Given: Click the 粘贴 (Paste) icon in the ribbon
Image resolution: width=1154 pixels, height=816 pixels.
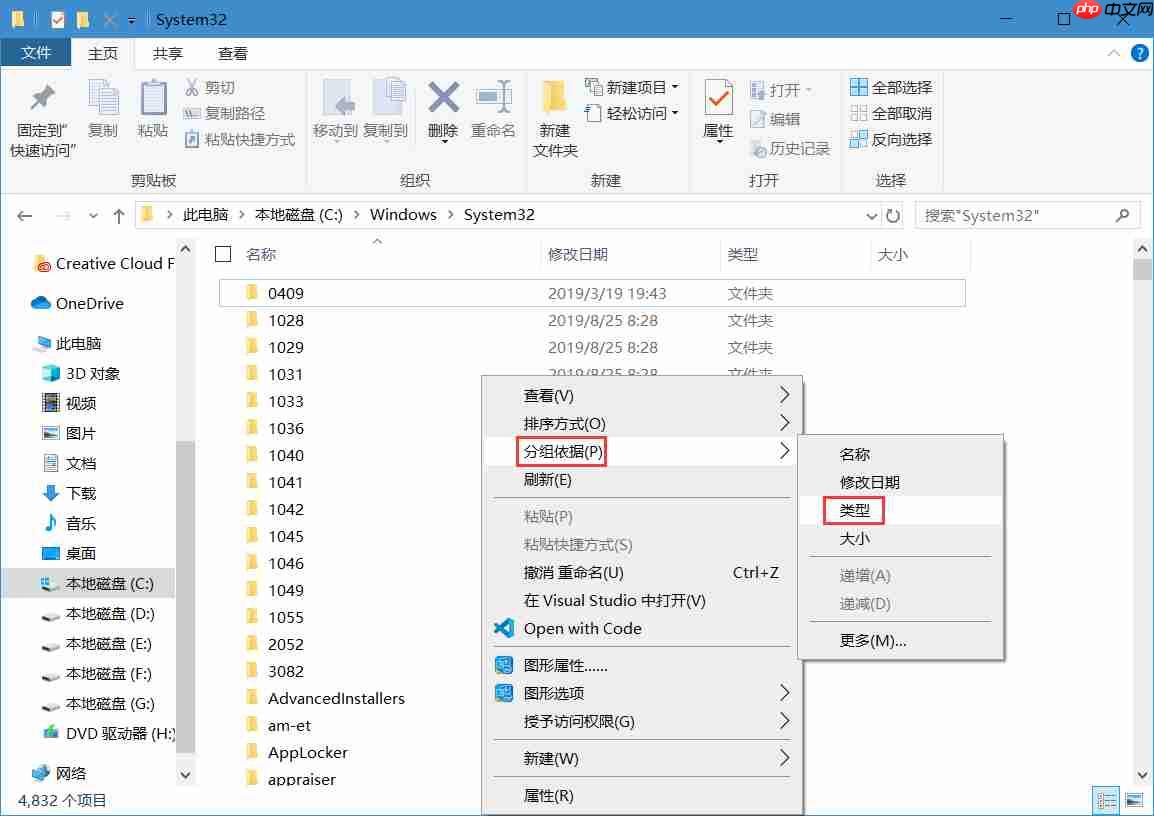Looking at the screenshot, I should point(152,113).
